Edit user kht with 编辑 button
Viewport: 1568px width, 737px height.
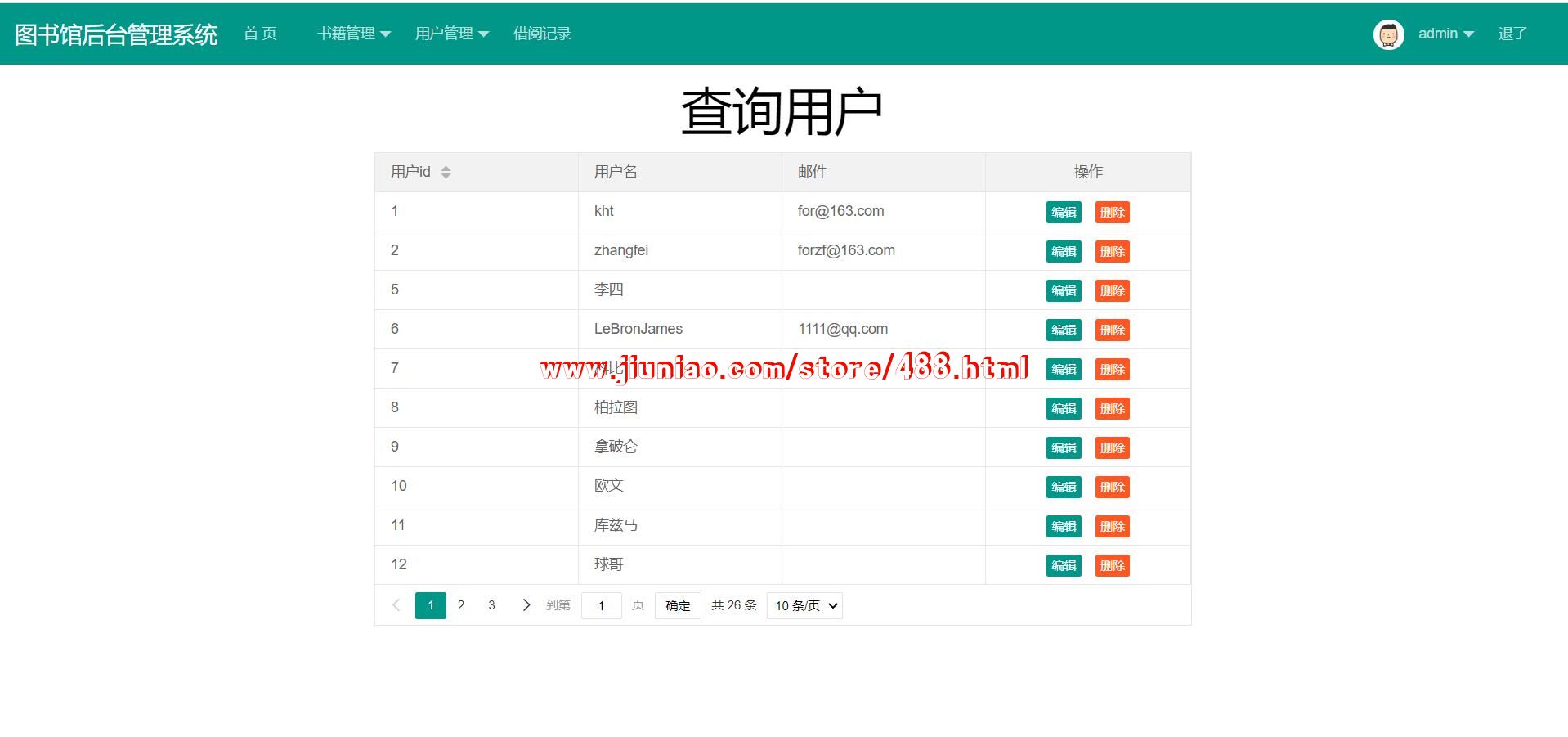click(1064, 213)
